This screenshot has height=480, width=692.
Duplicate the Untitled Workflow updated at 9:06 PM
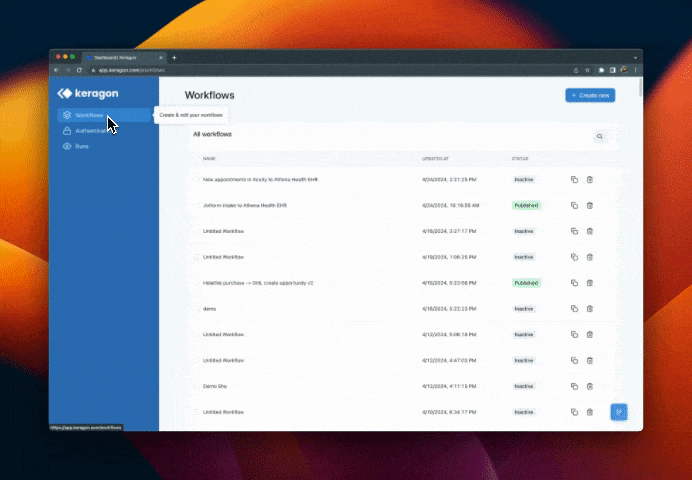pos(574,334)
